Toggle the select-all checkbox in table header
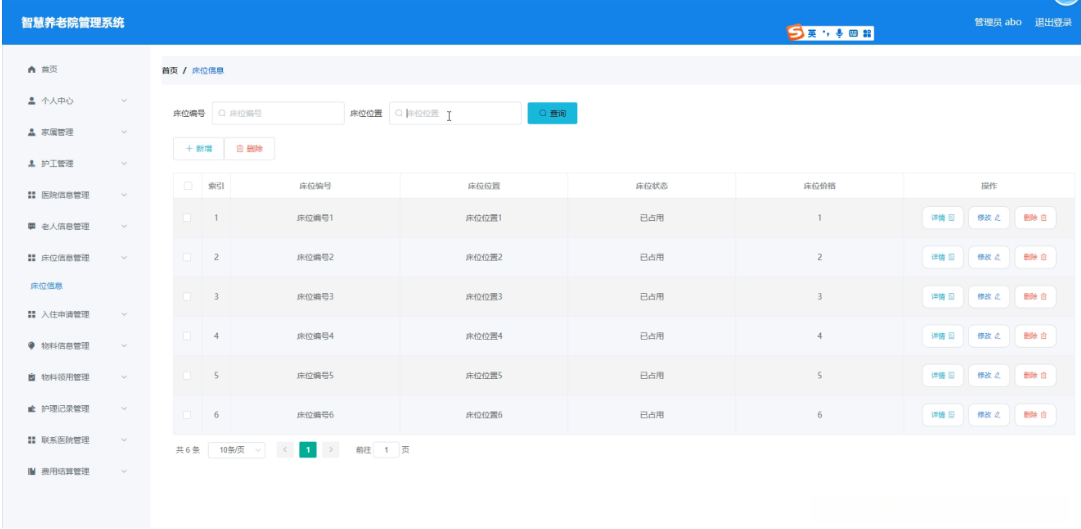Image resolution: width=1081 pixels, height=529 pixels. (188, 186)
